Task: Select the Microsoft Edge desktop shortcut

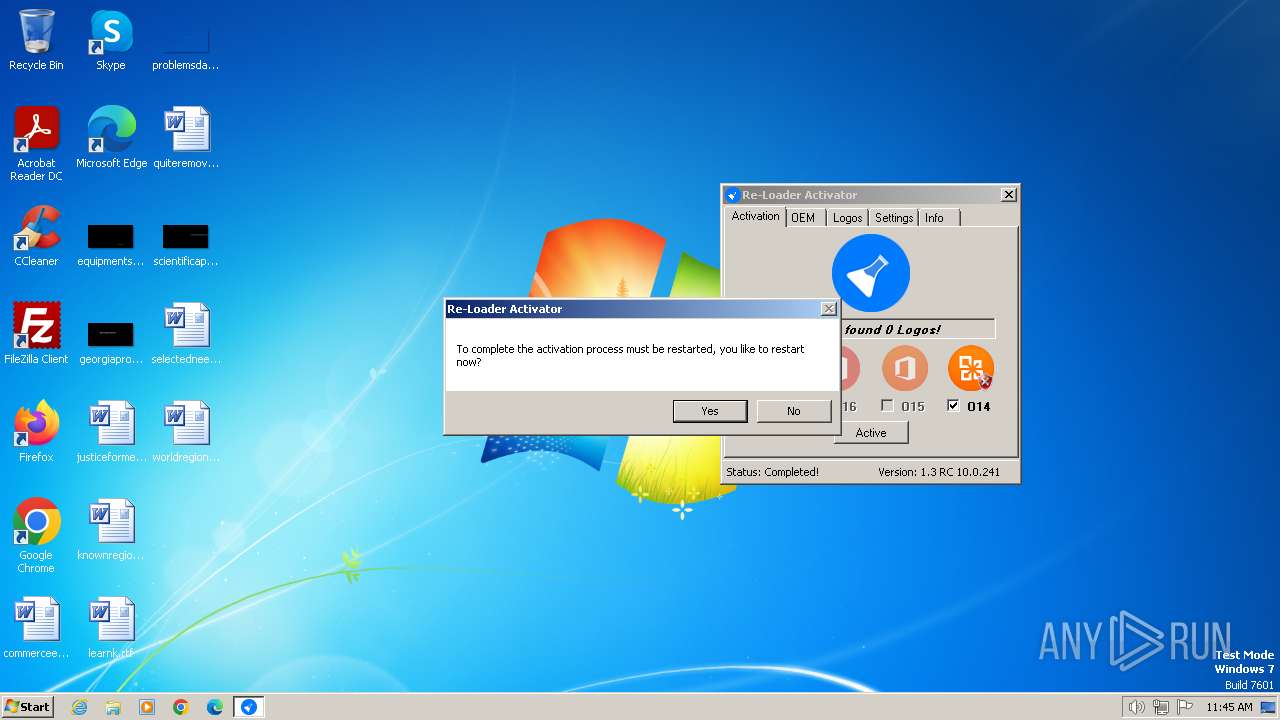Action: click(111, 138)
